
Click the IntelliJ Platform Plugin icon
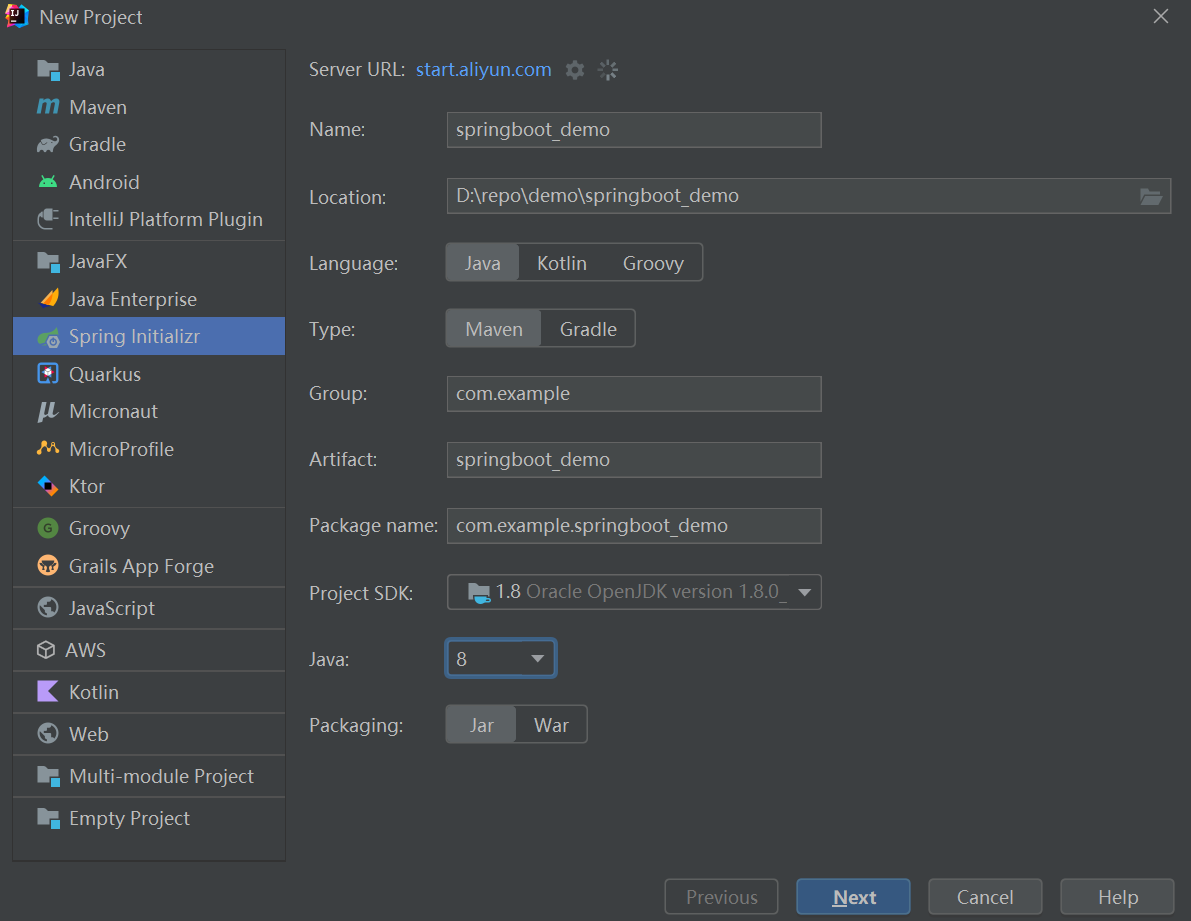(48, 219)
